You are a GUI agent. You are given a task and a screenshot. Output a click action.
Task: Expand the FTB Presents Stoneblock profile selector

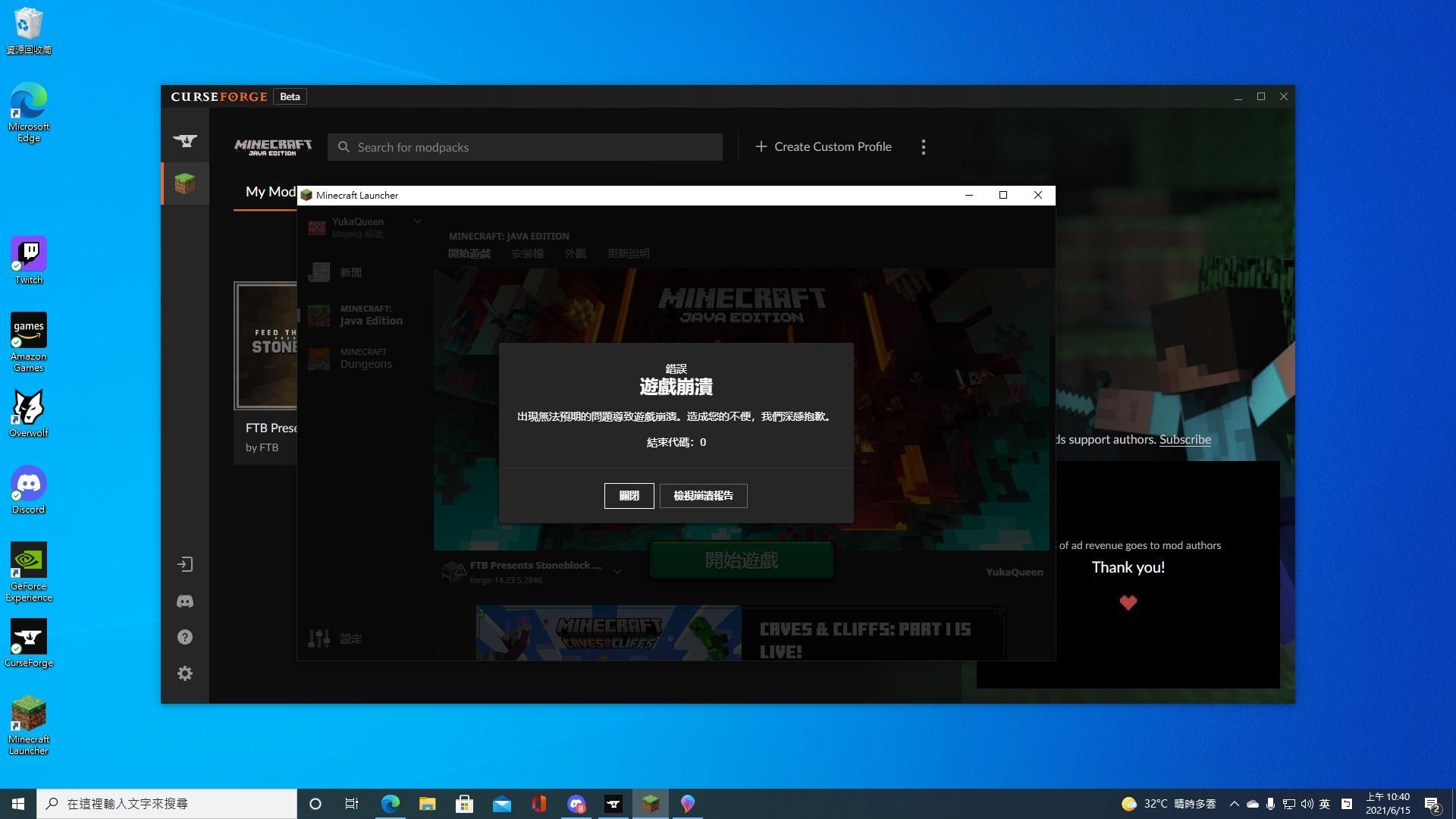coord(617,572)
